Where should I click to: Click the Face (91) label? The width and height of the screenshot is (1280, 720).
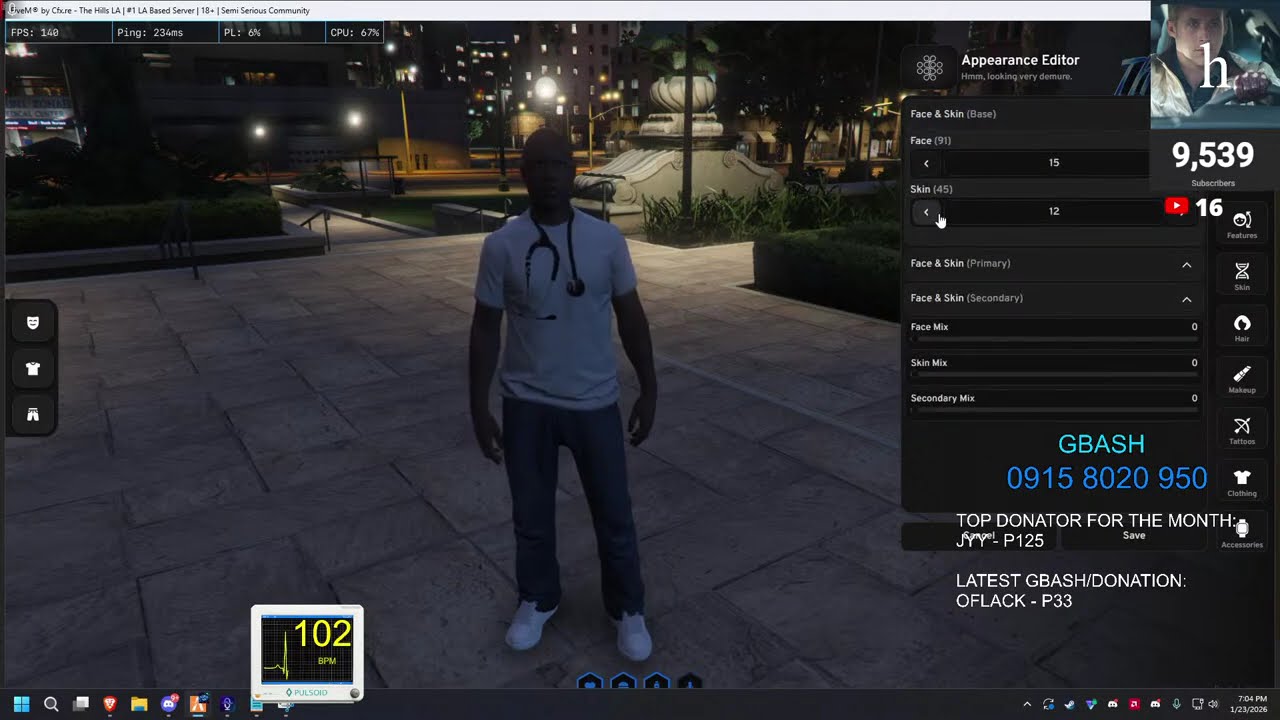[930, 141]
